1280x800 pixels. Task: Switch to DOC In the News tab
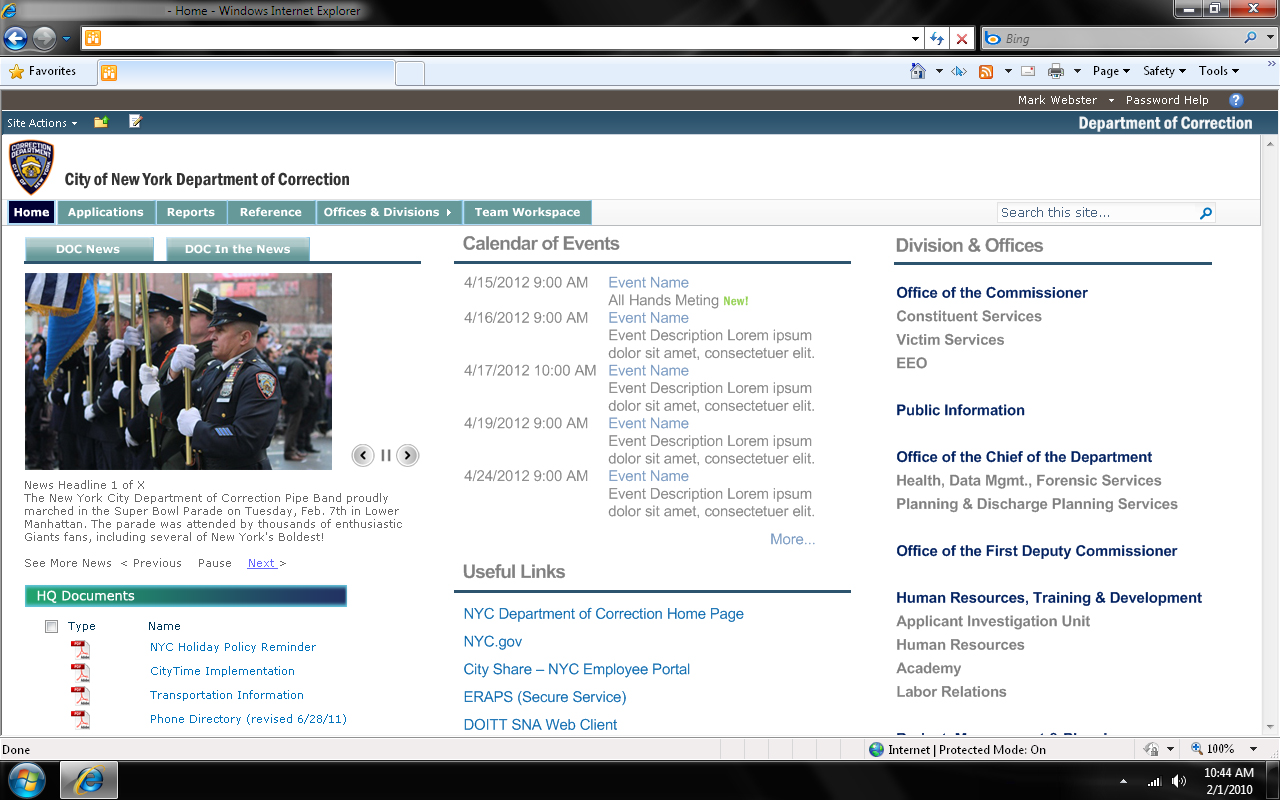[x=238, y=250]
